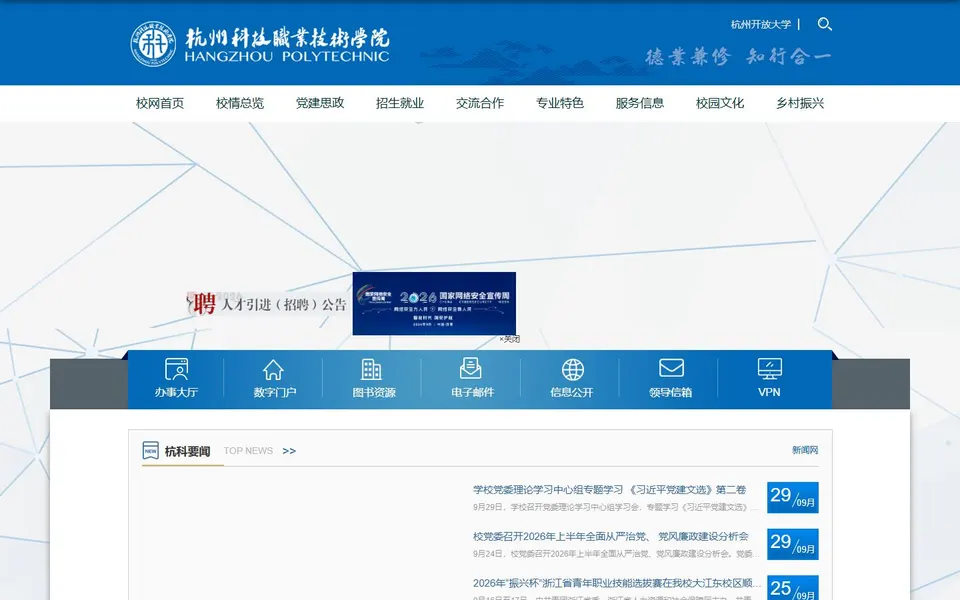The height and width of the screenshot is (600, 960).
Task: Click the >> arrows after TOP NEWS
Action: 289,451
